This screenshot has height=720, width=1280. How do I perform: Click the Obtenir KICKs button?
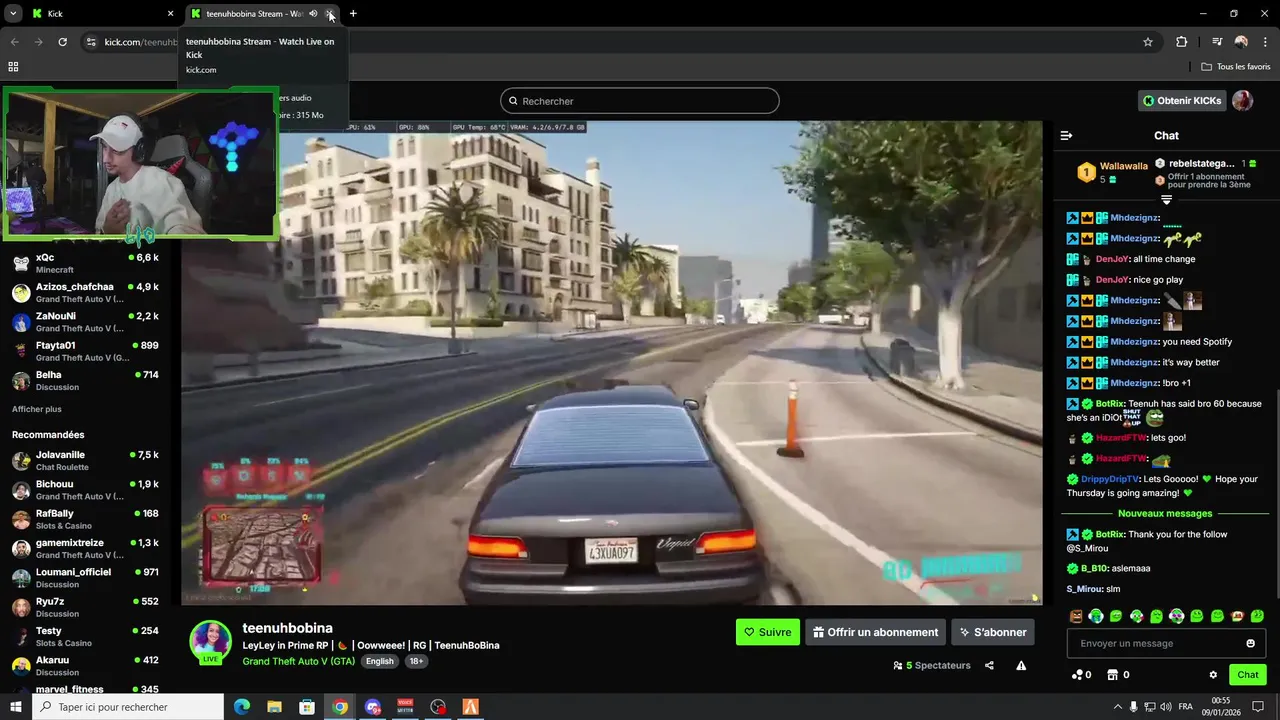coord(1183,101)
